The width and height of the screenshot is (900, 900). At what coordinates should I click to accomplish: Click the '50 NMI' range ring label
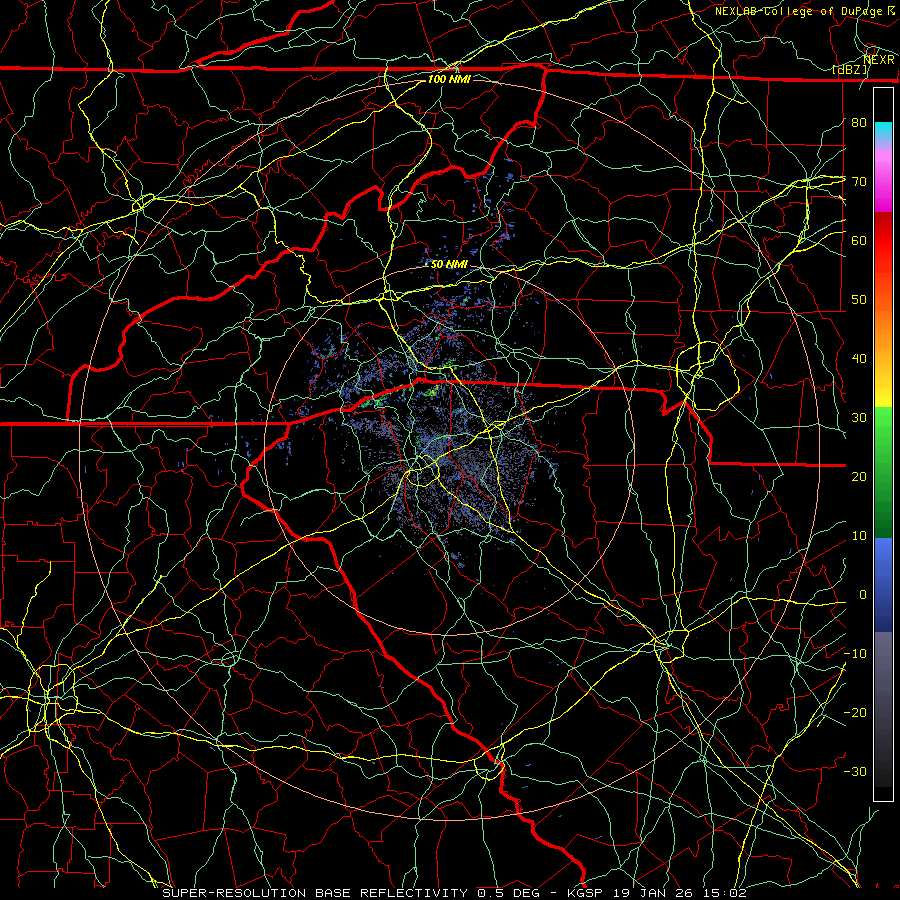449,265
